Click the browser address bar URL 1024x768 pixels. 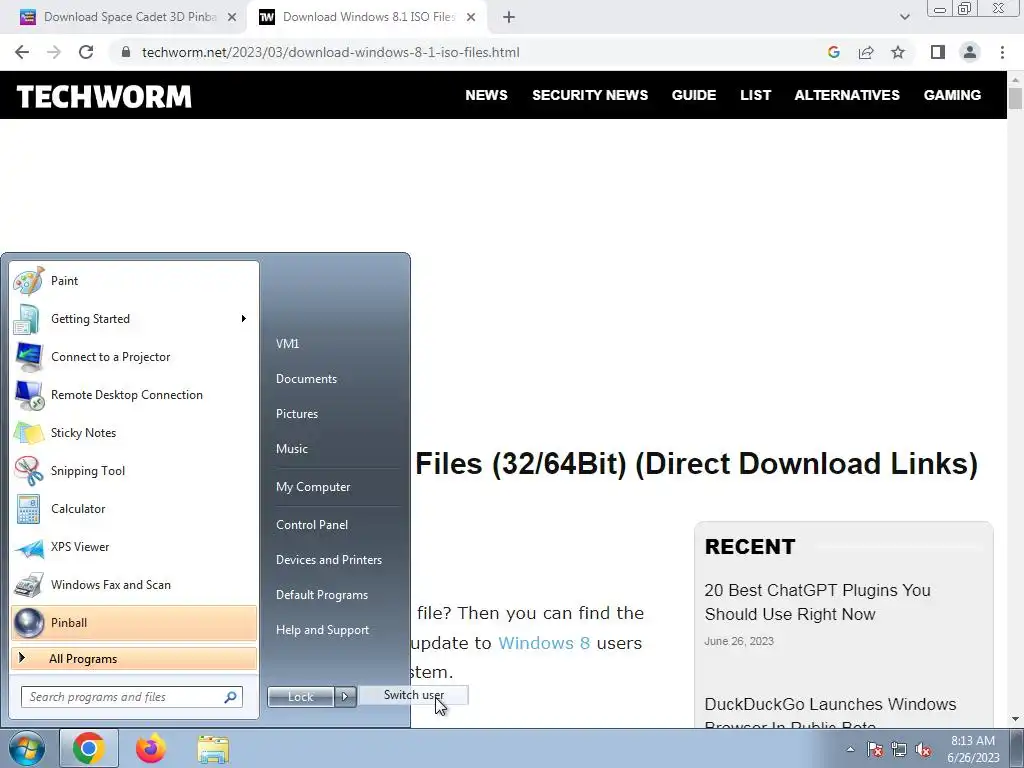pos(330,52)
